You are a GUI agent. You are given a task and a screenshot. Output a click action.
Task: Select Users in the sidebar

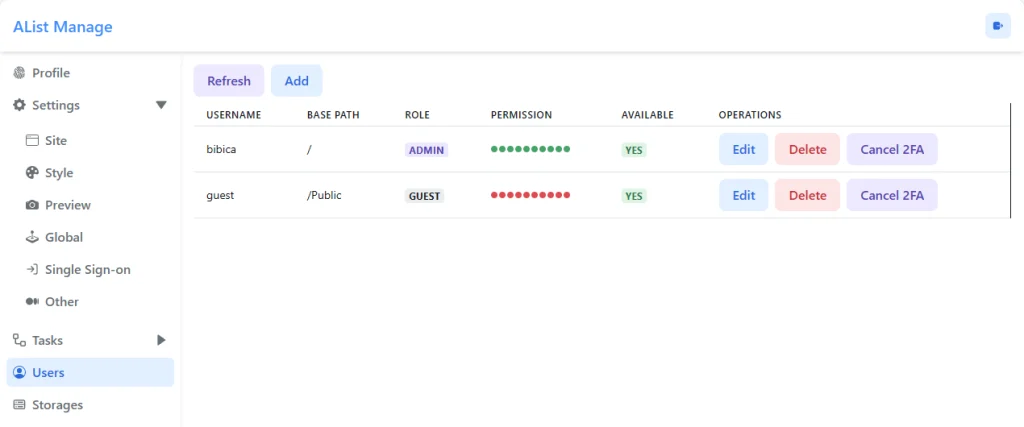pyautogui.click(x=48, y=373)
